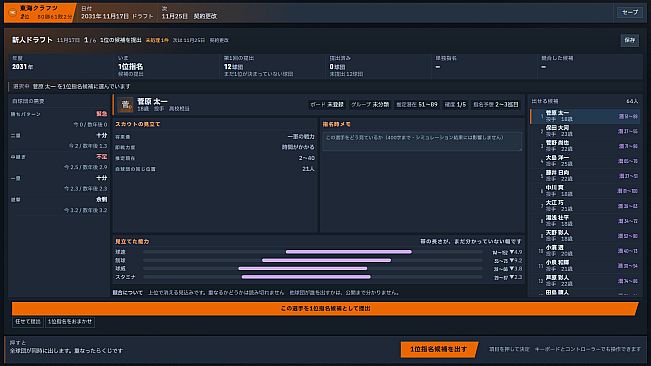Viewport: 651px width, 366px height.
Task: Click the 21人 same-position count value
Action: tap(308, 169)
